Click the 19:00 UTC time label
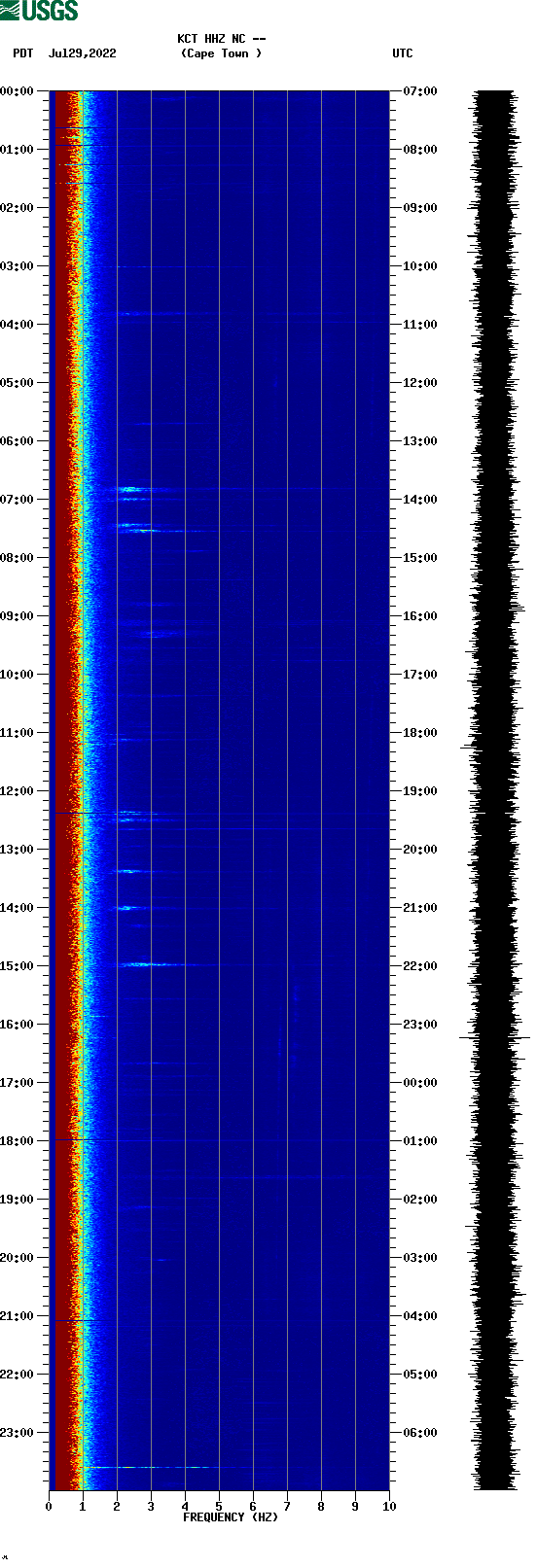Viewport: 537px width, 1568px height. point(420,791)
